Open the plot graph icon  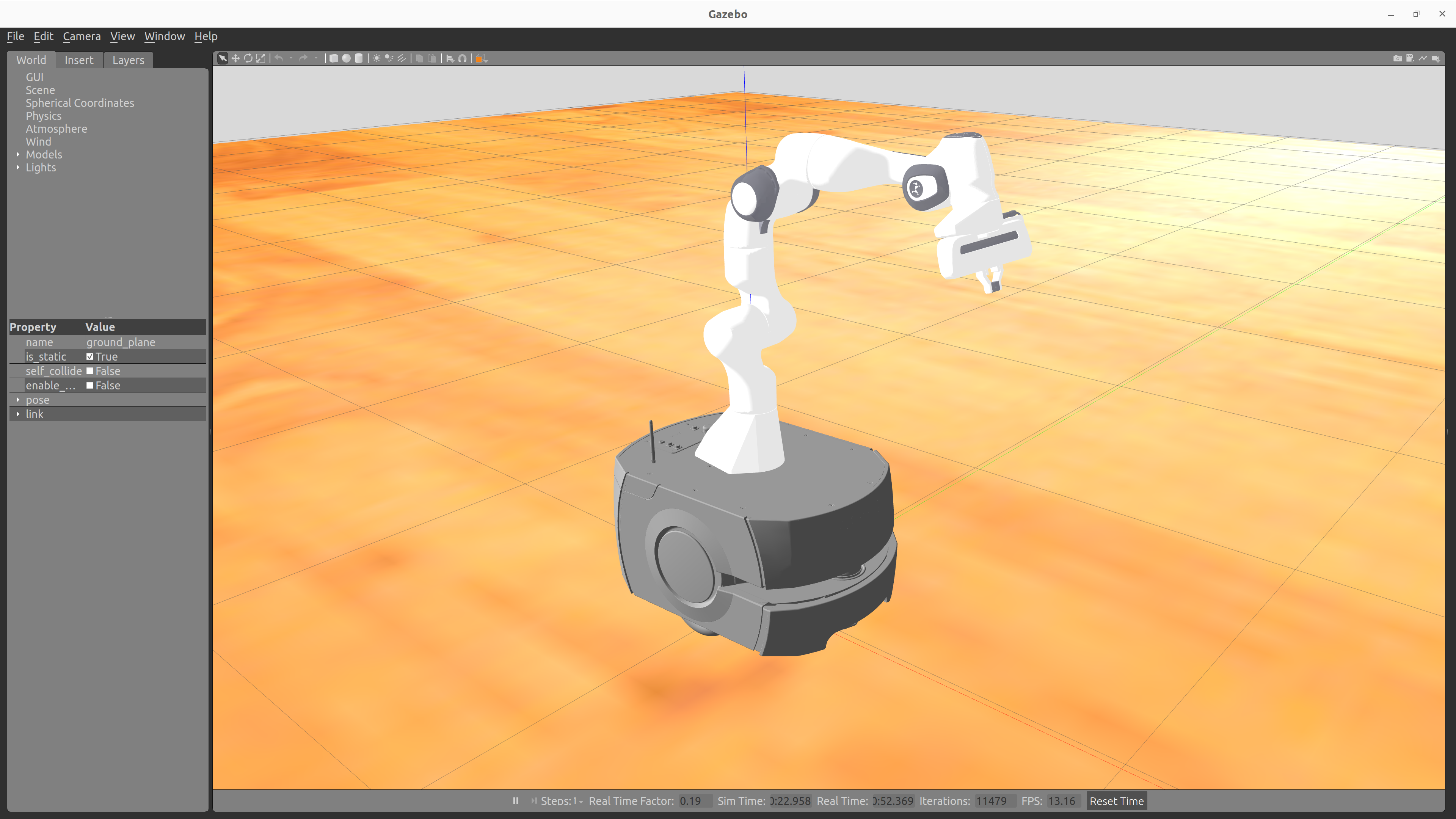1423,58
